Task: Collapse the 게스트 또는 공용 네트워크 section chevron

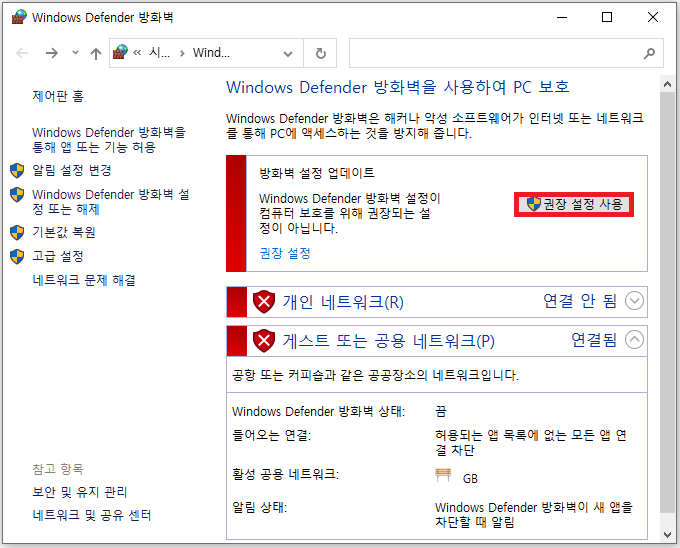Action: pyautogui.click(x=634, y=339)
